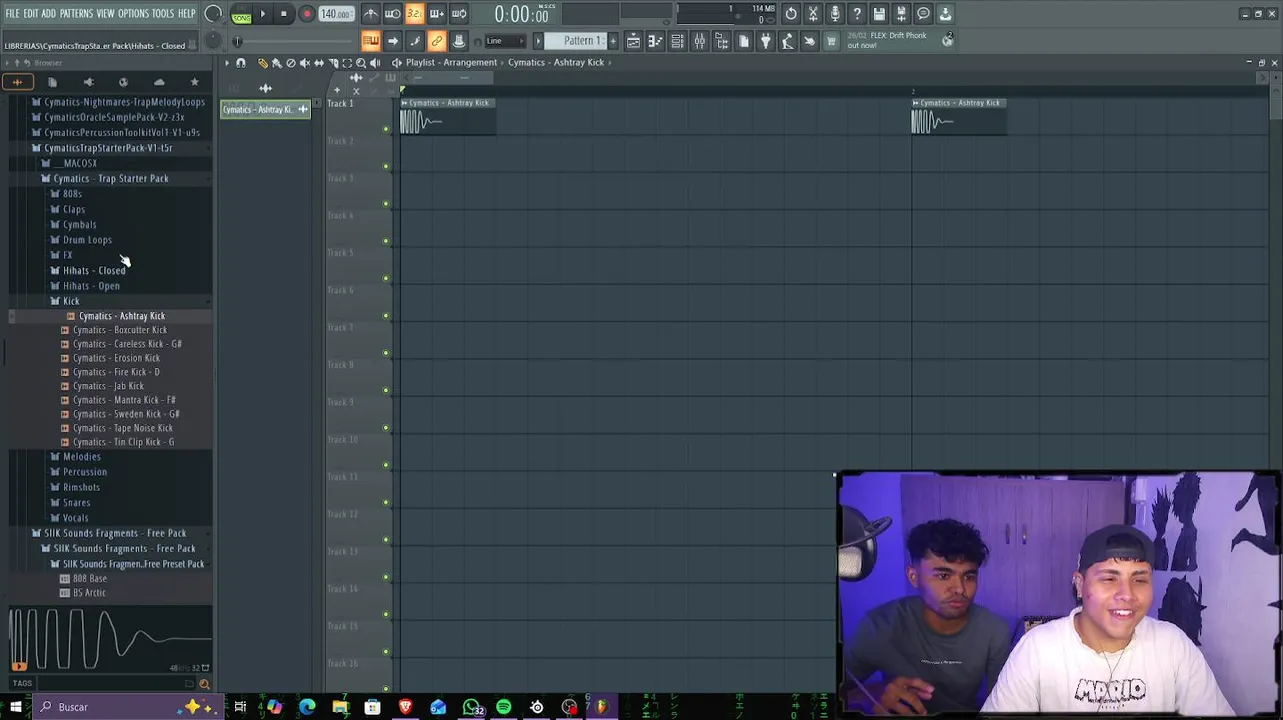The width and height of the screenshot is (1283, 720).
Task: Collapse the Kick folder
Action: pyautogui.click(x=71, y=301)
